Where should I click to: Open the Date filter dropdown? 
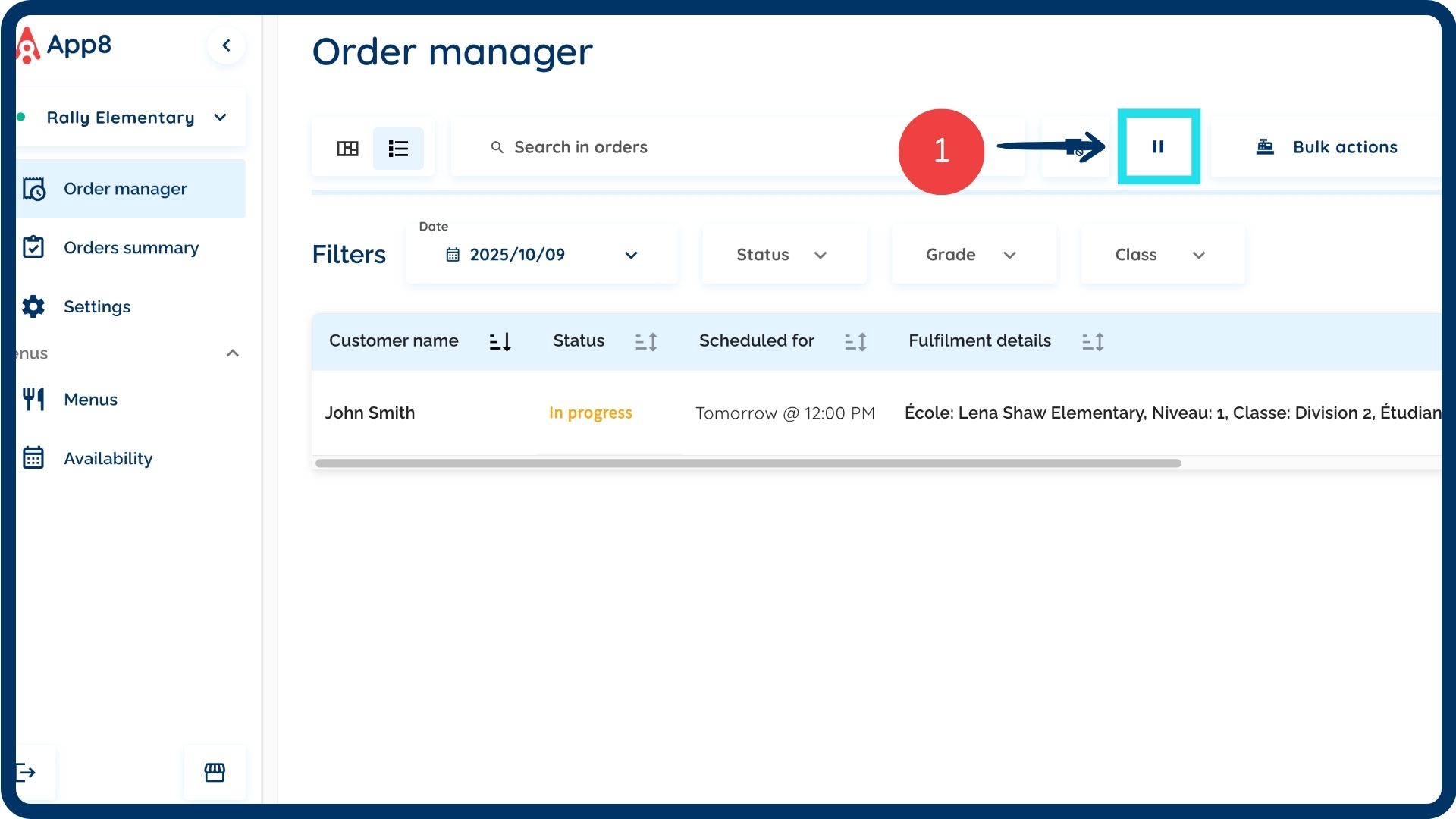click(x=541, y=255)
